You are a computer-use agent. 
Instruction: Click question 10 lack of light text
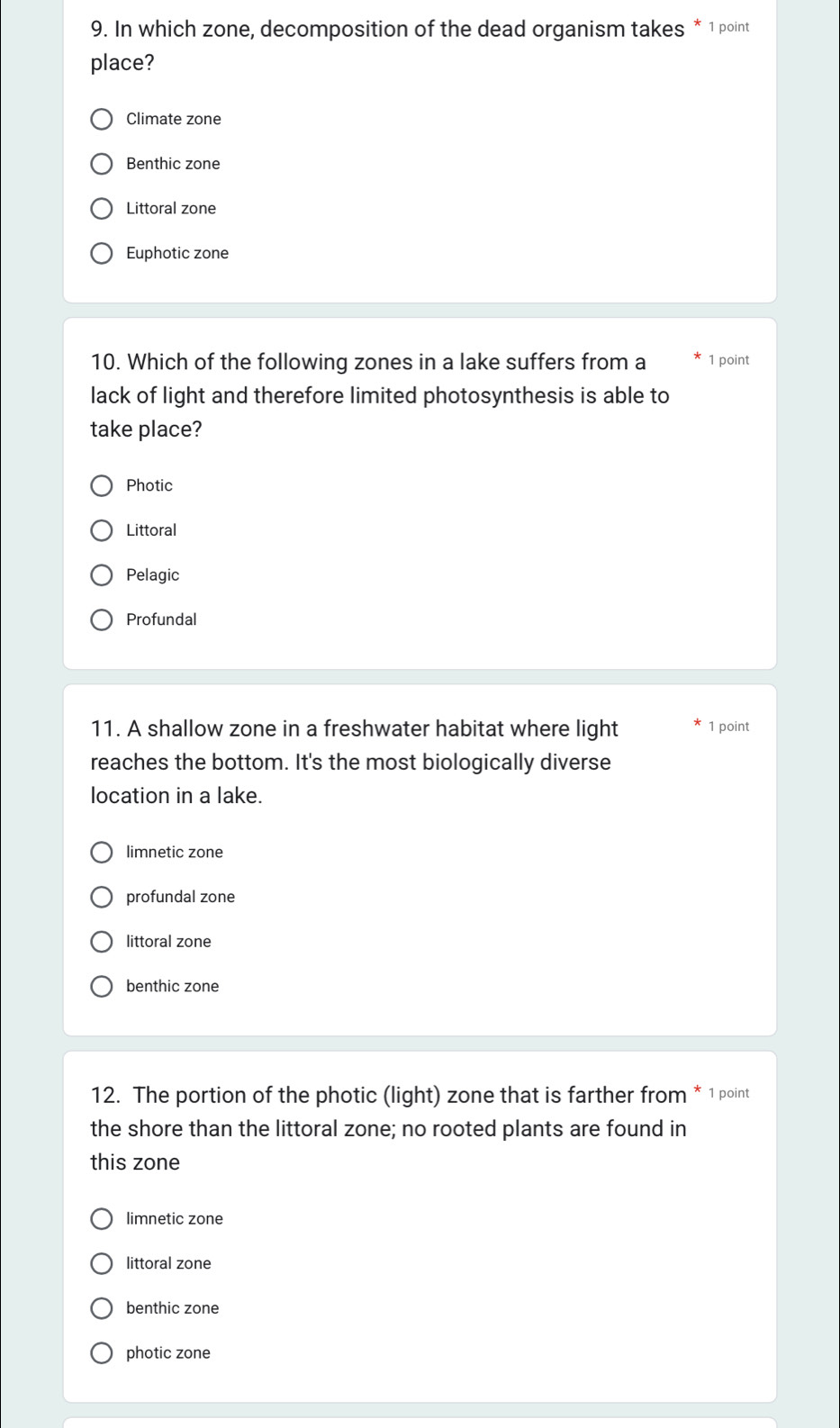coord(379,395)
